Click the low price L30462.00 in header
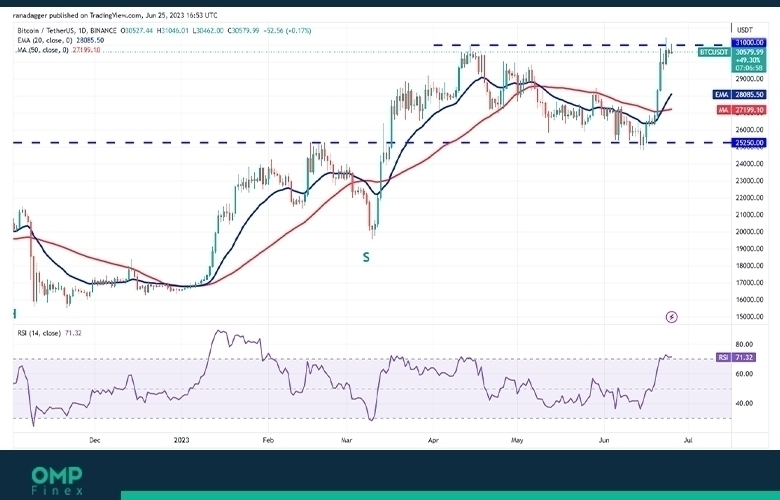The height and width of the screenshot is (500, 780). (x=207, y=30)
